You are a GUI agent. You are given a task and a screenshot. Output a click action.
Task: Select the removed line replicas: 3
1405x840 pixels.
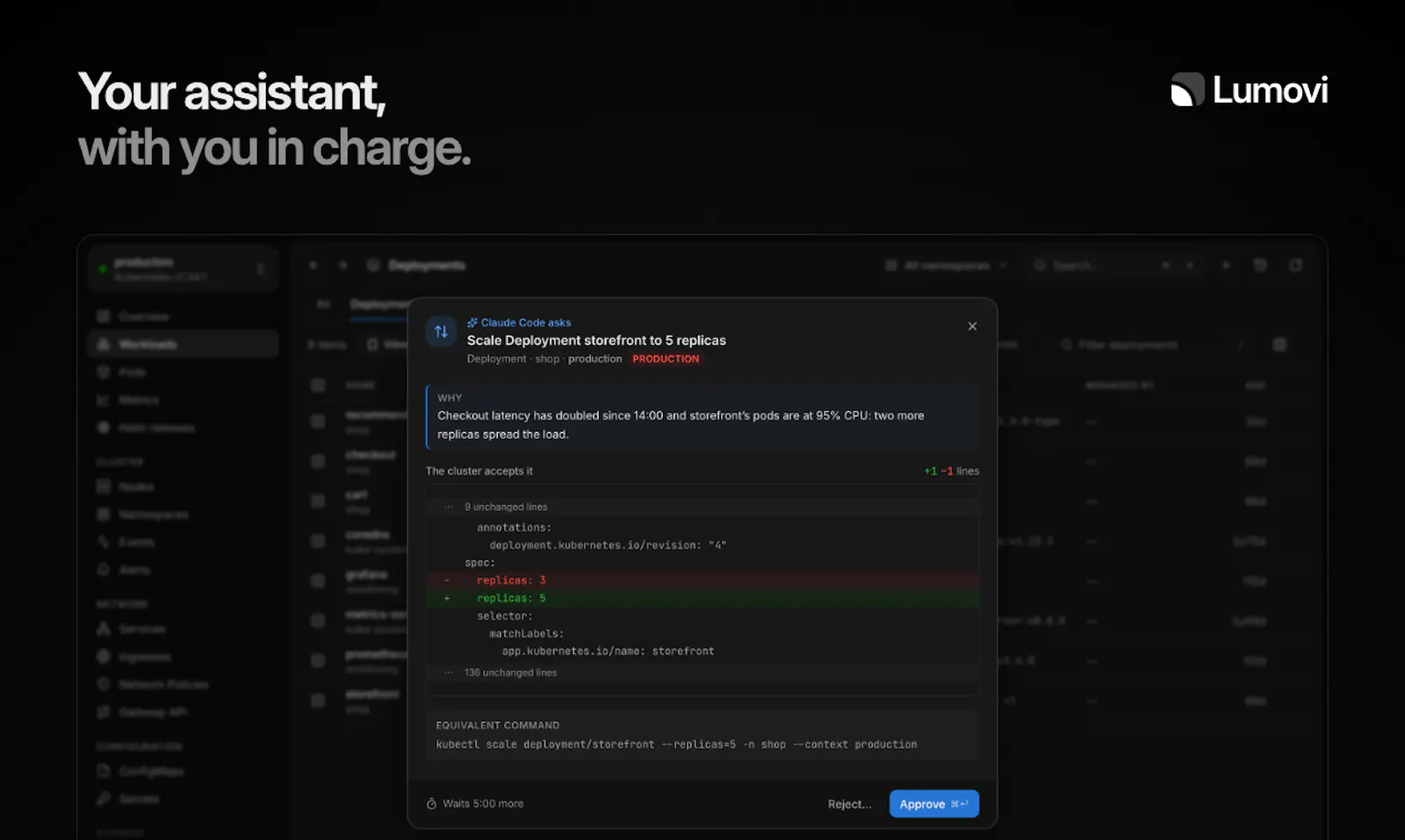[702, 580]
